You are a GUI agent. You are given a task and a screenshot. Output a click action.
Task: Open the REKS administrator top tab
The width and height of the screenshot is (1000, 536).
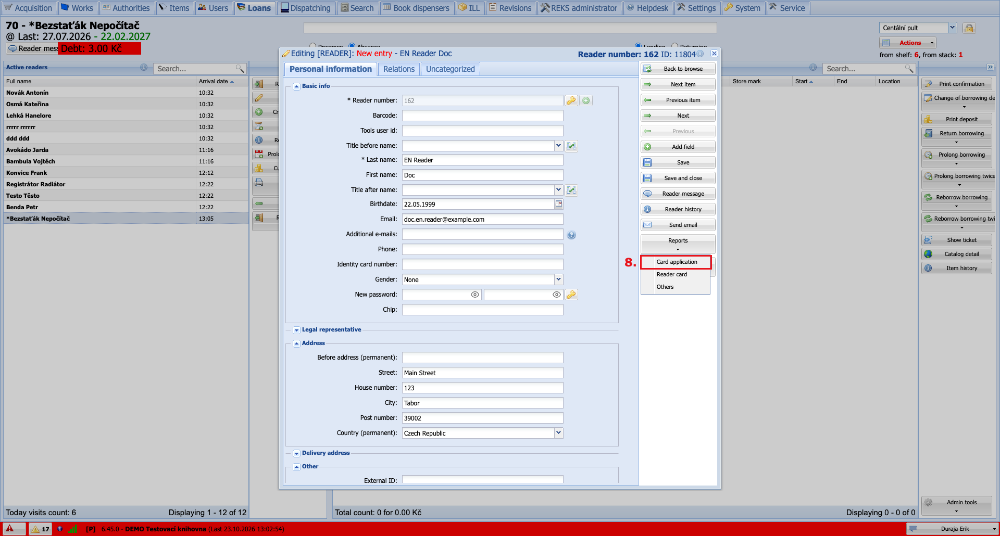point(578,8)
